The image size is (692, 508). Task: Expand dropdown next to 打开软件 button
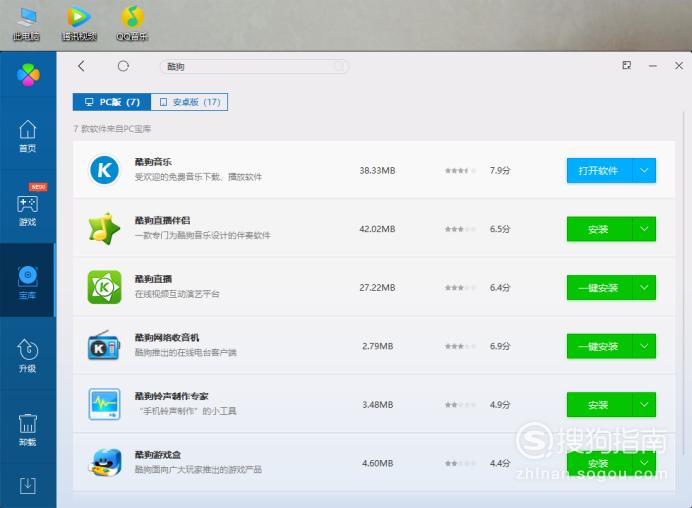[x=644, y=170]
